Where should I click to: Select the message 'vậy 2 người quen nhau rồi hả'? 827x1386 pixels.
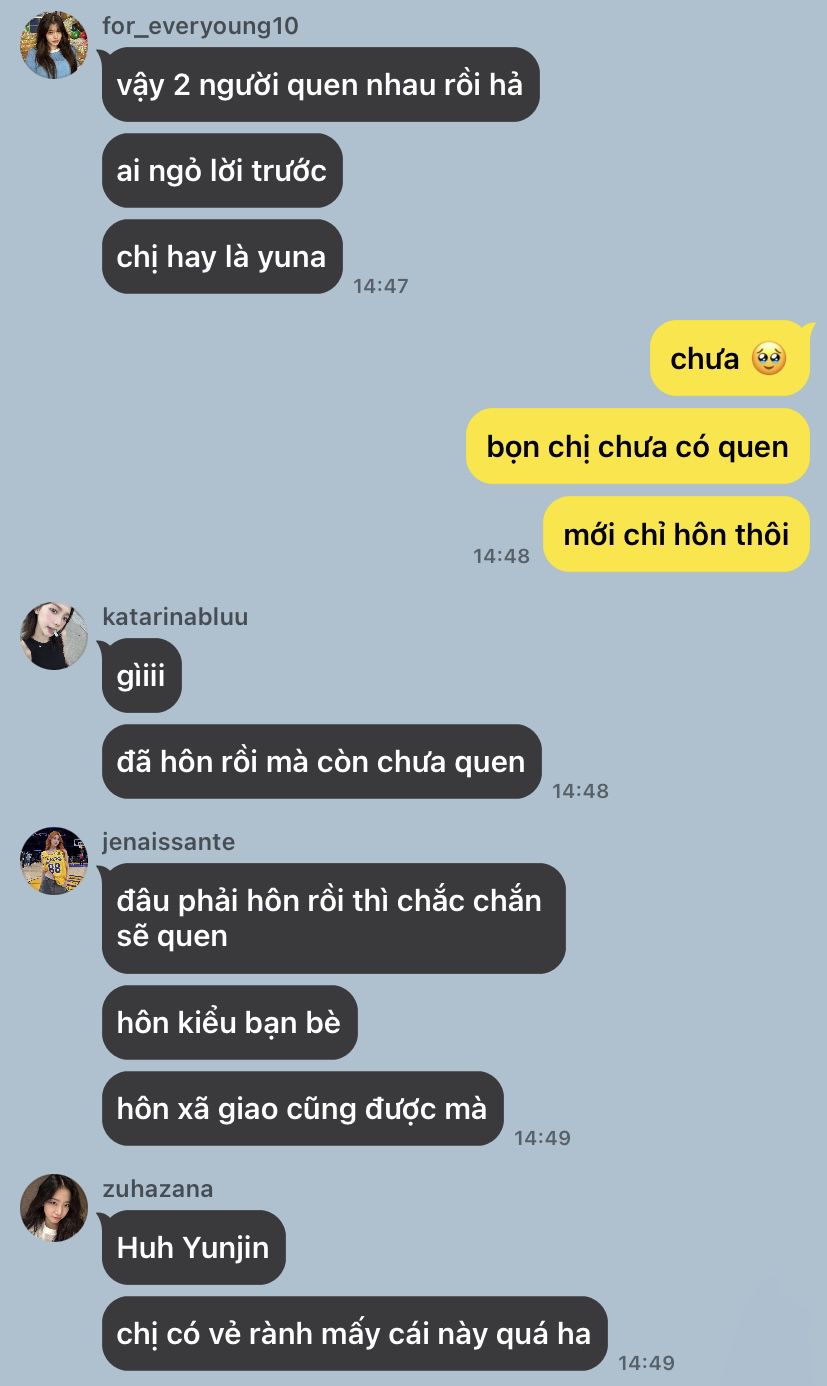click(321, 84)
